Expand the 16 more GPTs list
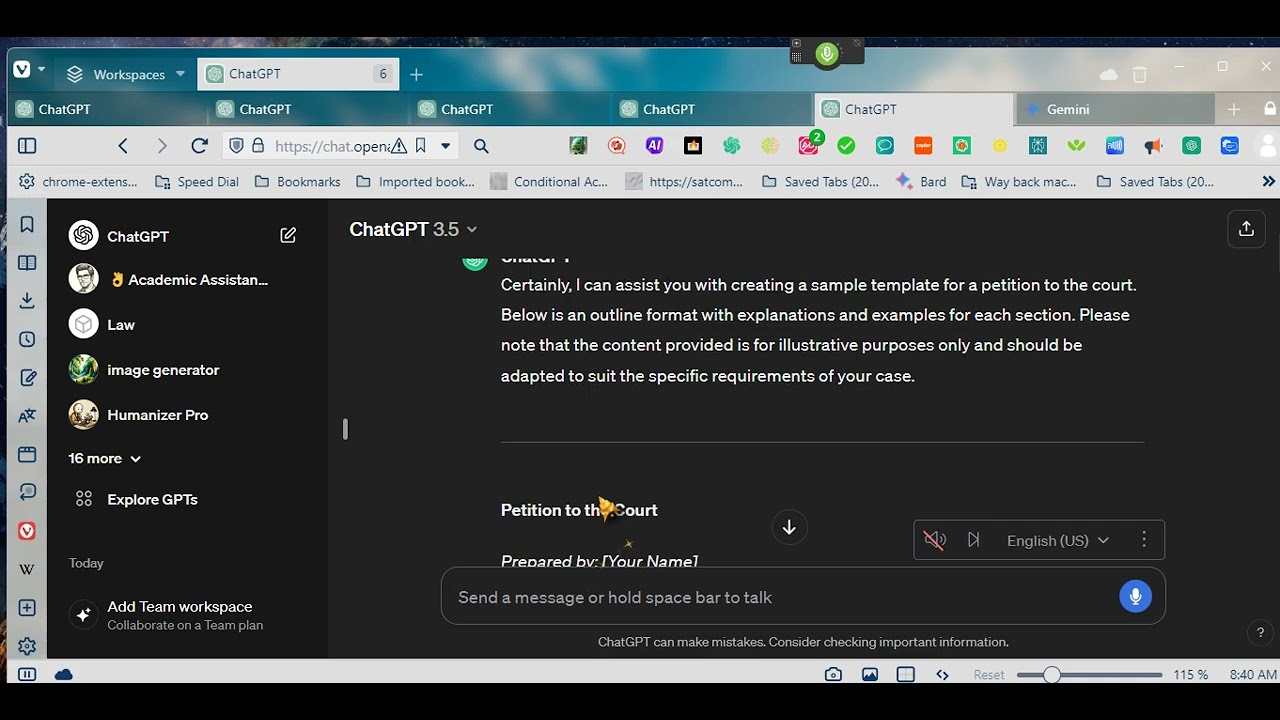The image size is (1280, 720). coord(105,458)
